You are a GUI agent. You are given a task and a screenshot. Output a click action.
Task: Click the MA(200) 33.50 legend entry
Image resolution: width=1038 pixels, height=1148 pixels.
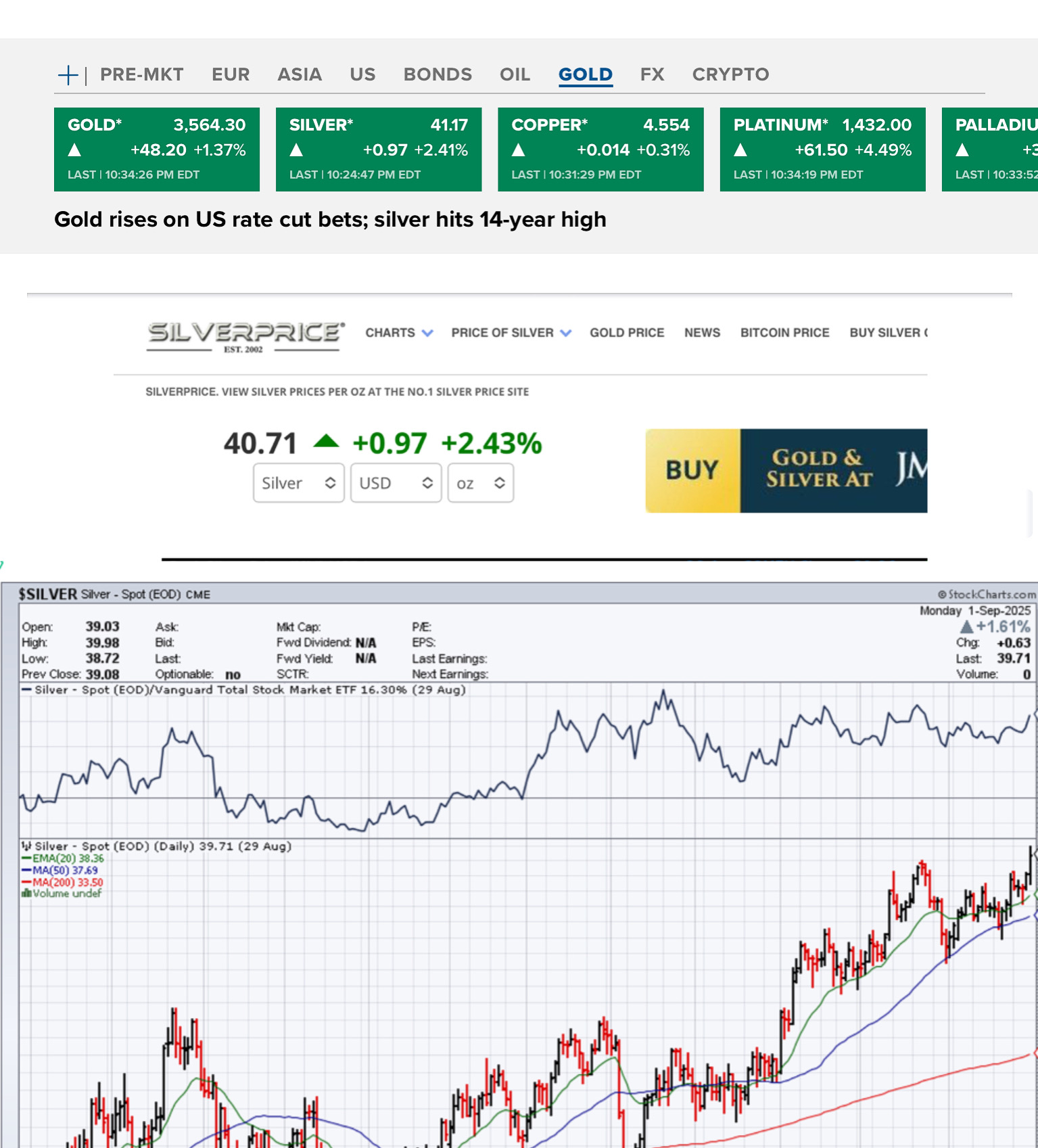tap(62, 882)
